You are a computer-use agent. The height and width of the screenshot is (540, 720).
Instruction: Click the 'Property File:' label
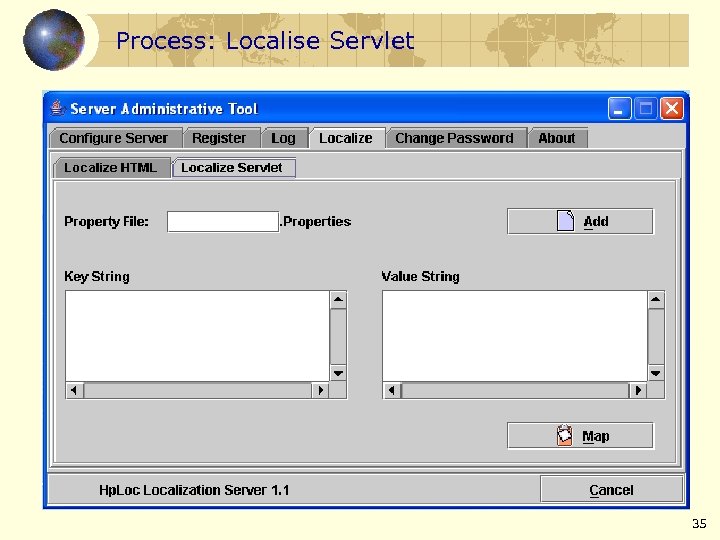107,222
